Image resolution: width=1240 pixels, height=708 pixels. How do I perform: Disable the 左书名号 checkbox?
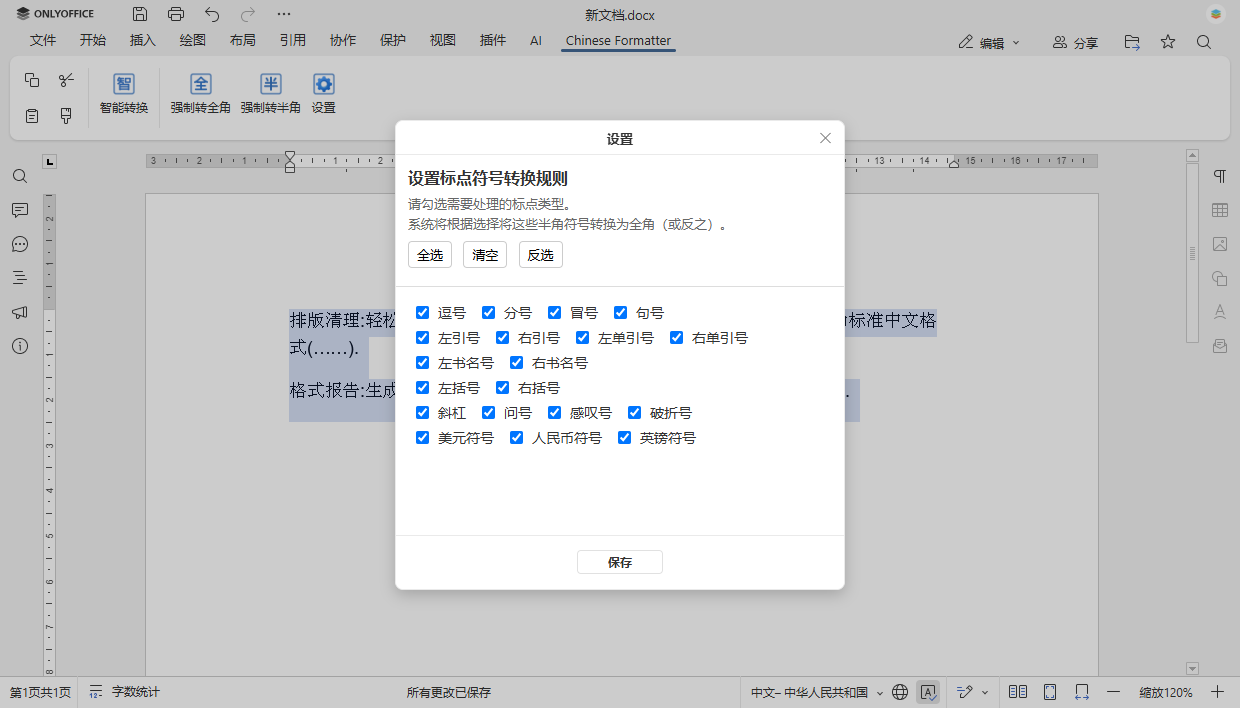(423, 363)
